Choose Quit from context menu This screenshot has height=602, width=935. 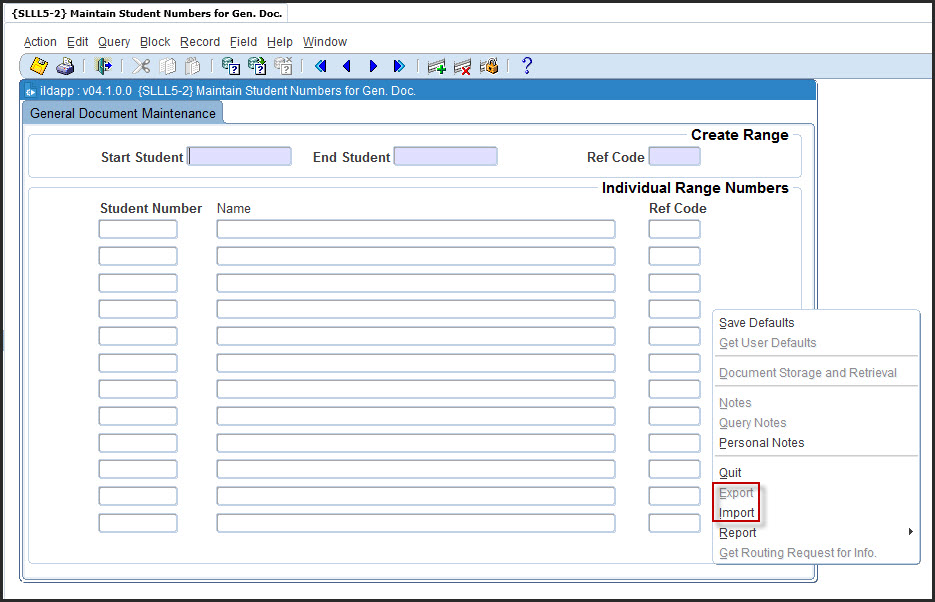tap(730, 473)
